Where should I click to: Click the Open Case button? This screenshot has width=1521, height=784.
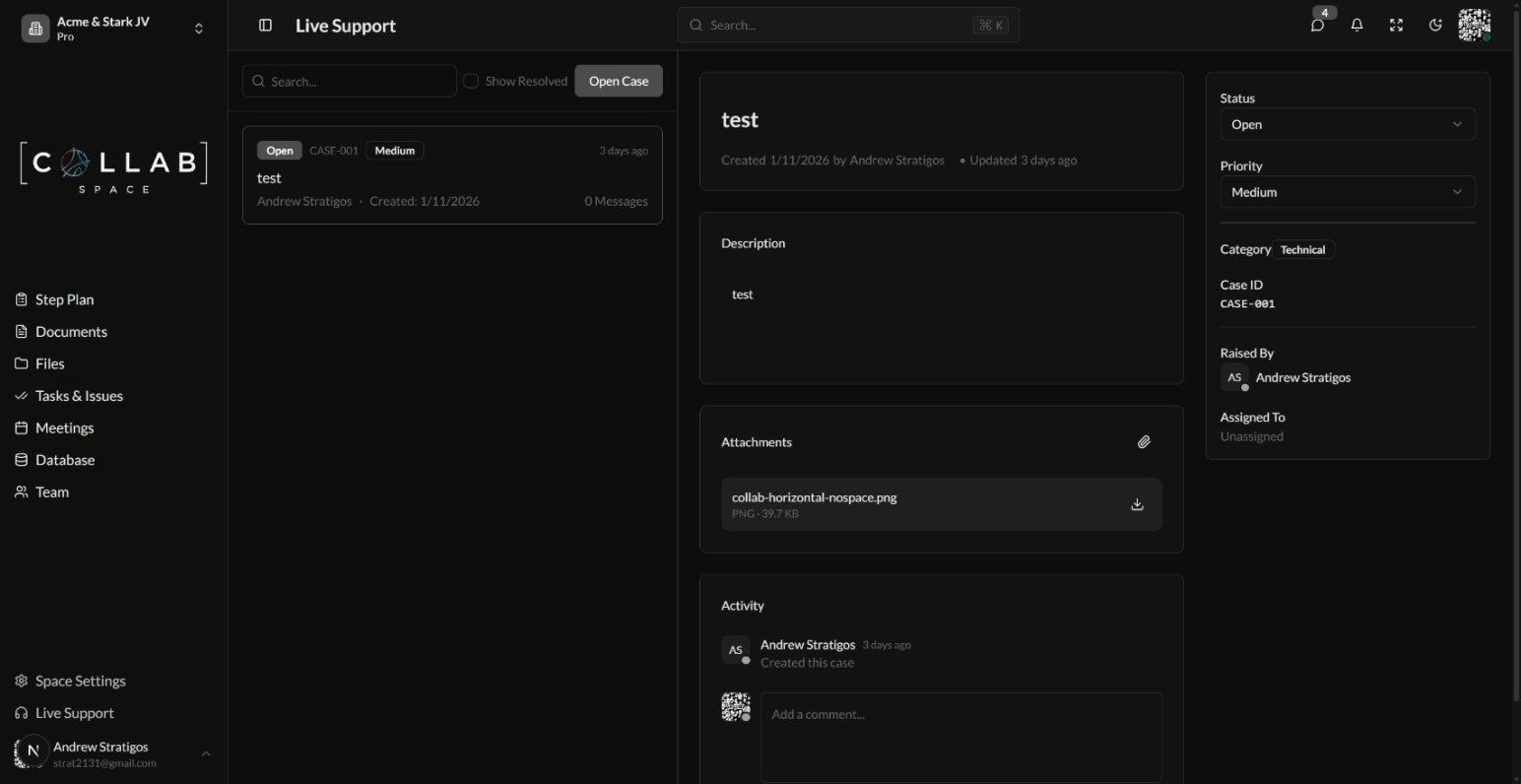(x=618, y=81)
